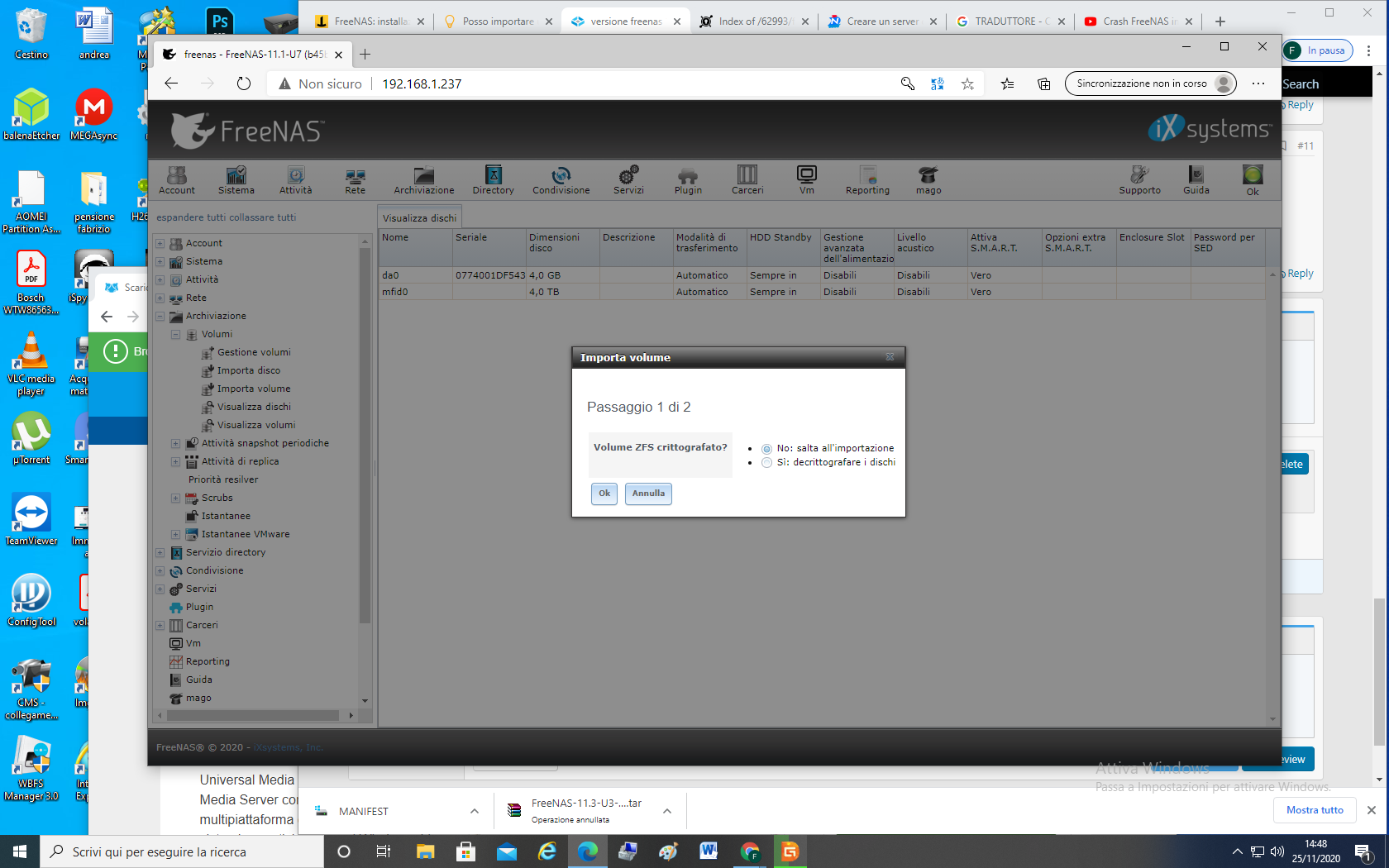1389x868 pixels.
Task: Select 'No: salta all'importazione' radio option
Action: point(766,449)
